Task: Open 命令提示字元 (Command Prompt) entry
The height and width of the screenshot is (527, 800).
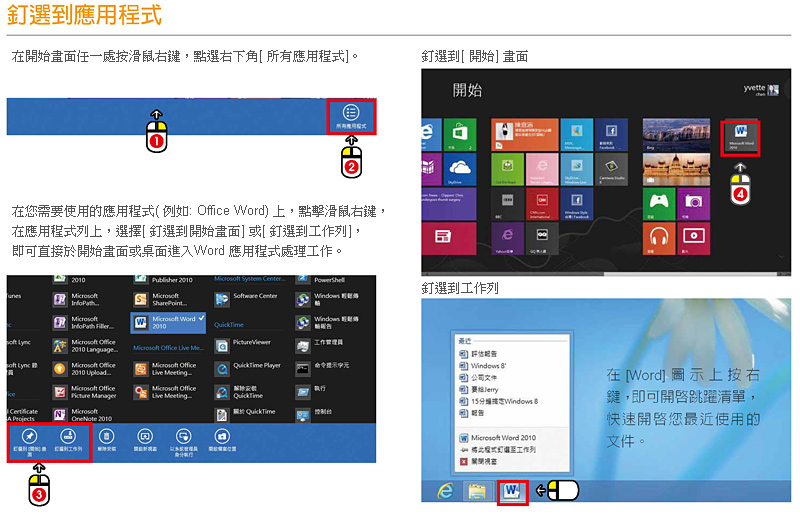Action: tap(323, 369)
